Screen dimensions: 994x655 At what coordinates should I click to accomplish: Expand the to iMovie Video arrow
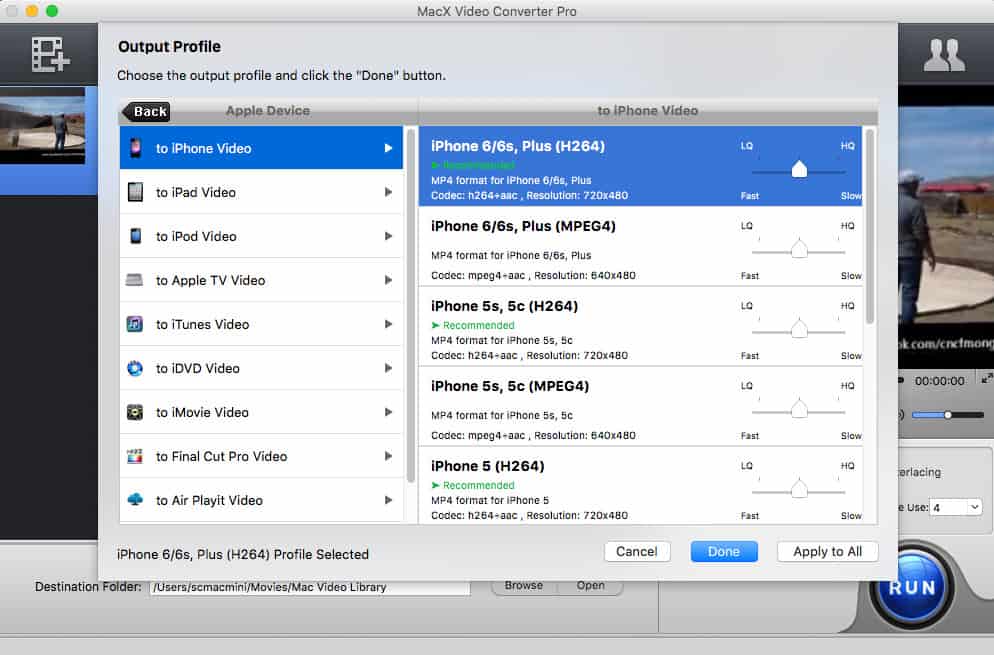coord(388,412)
